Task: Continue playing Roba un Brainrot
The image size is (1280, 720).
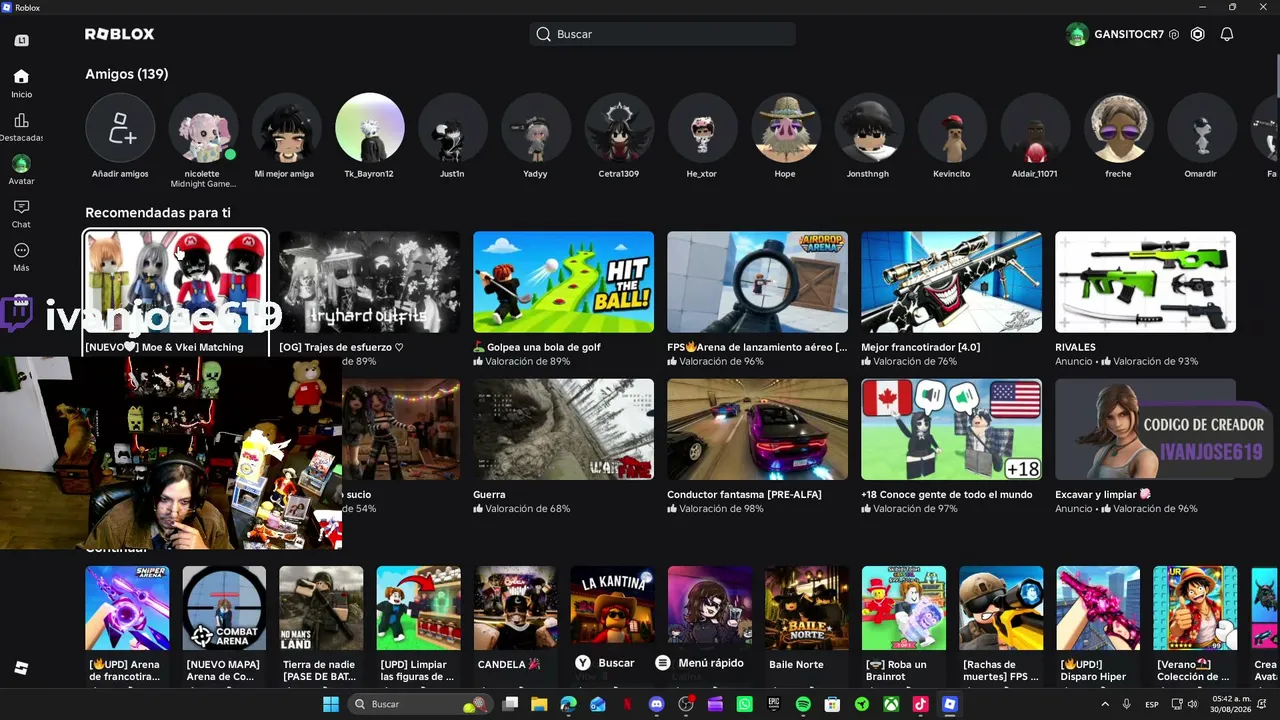Action: click(x=903, y=608)
